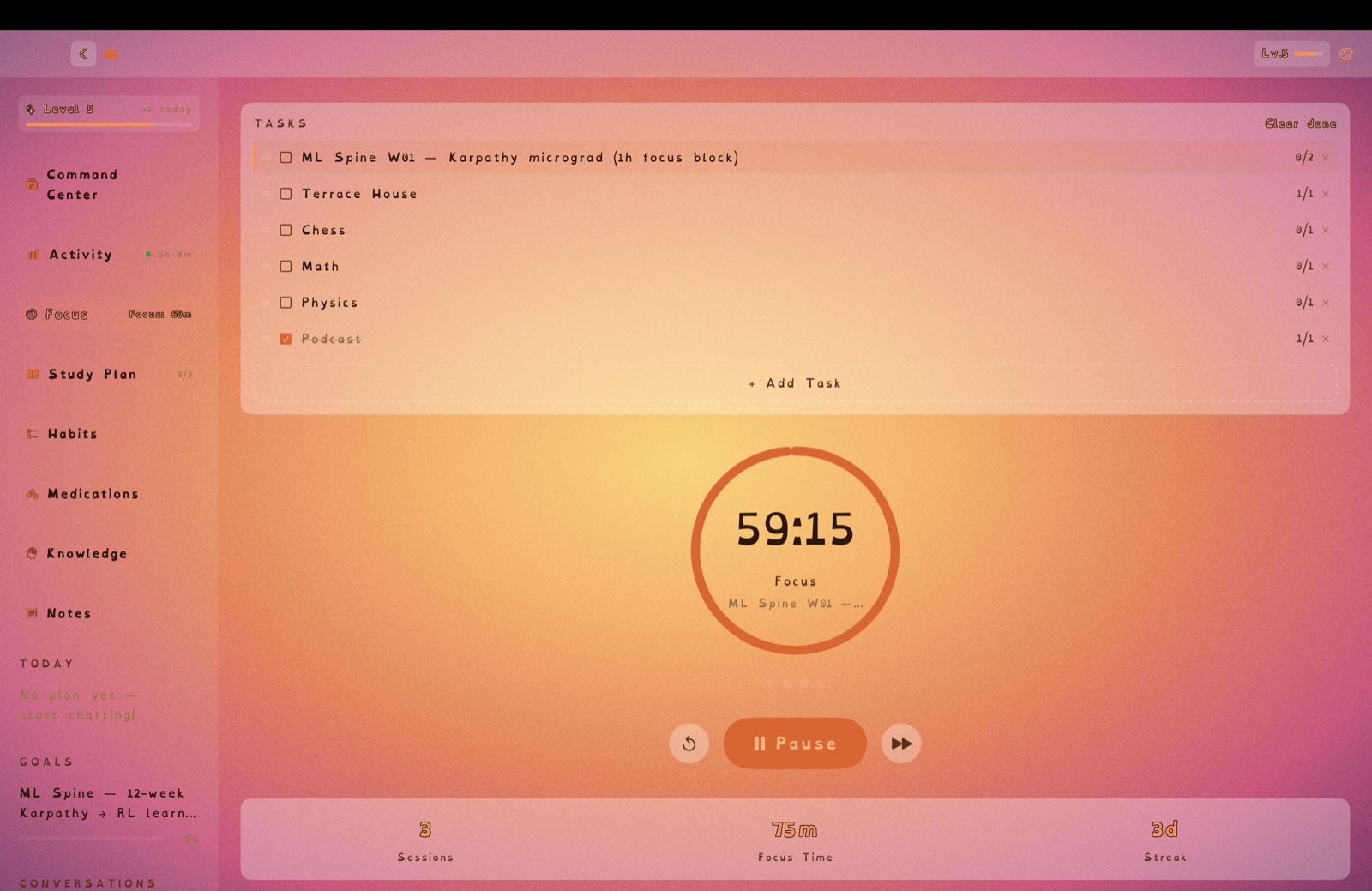Image resolution: width=1372 pixels, height=891 pixels.
Task: Click 'ML Spine W01 —...' label under timer
Action: coord(795,603)
